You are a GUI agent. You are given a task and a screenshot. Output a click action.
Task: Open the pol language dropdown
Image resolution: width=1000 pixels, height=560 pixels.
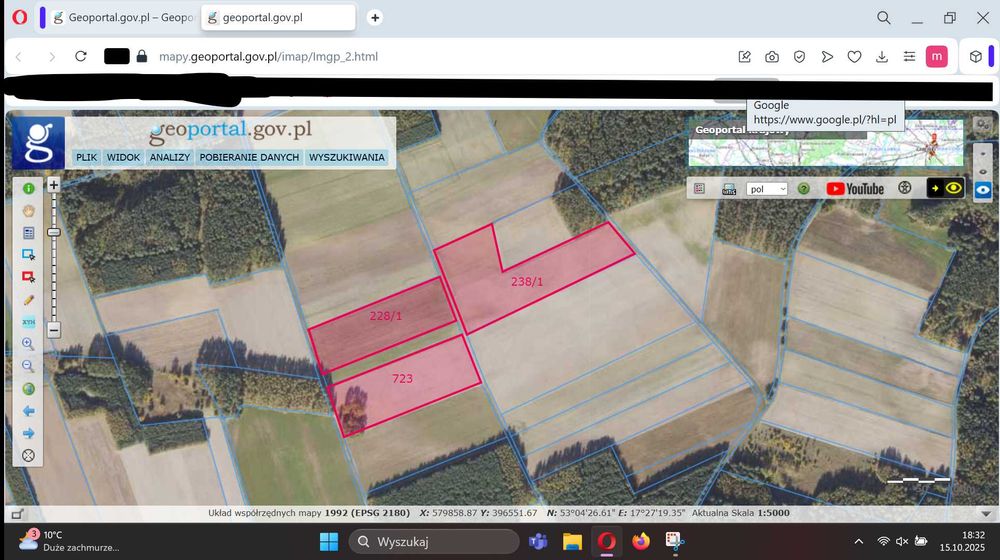767,189
